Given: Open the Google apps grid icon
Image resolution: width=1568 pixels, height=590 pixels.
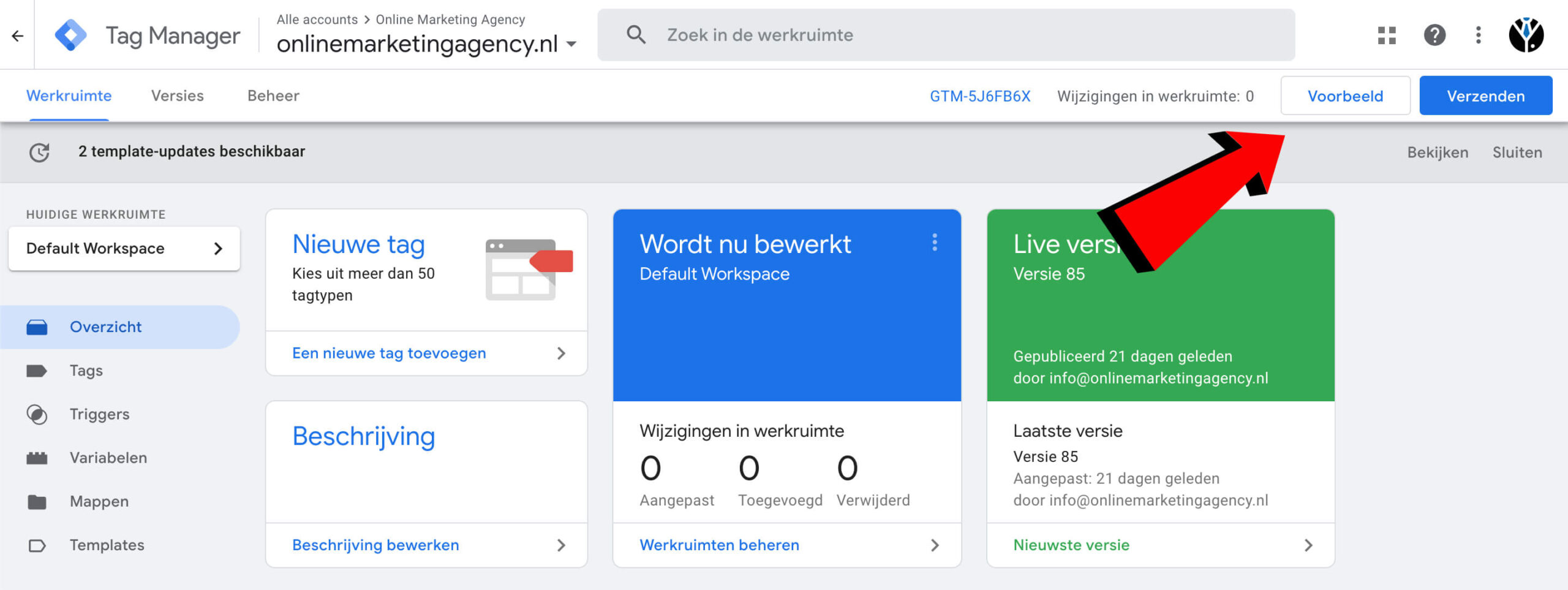Looking at the screenshot, I should (x=1387, y=35).
